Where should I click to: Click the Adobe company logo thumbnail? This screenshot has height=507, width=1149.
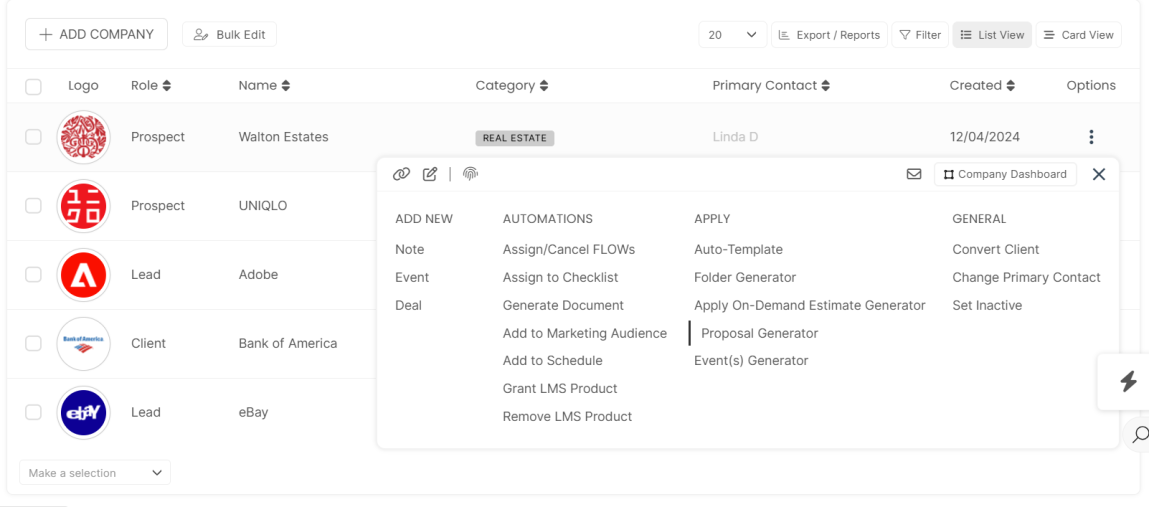click(x=84, y=275)
